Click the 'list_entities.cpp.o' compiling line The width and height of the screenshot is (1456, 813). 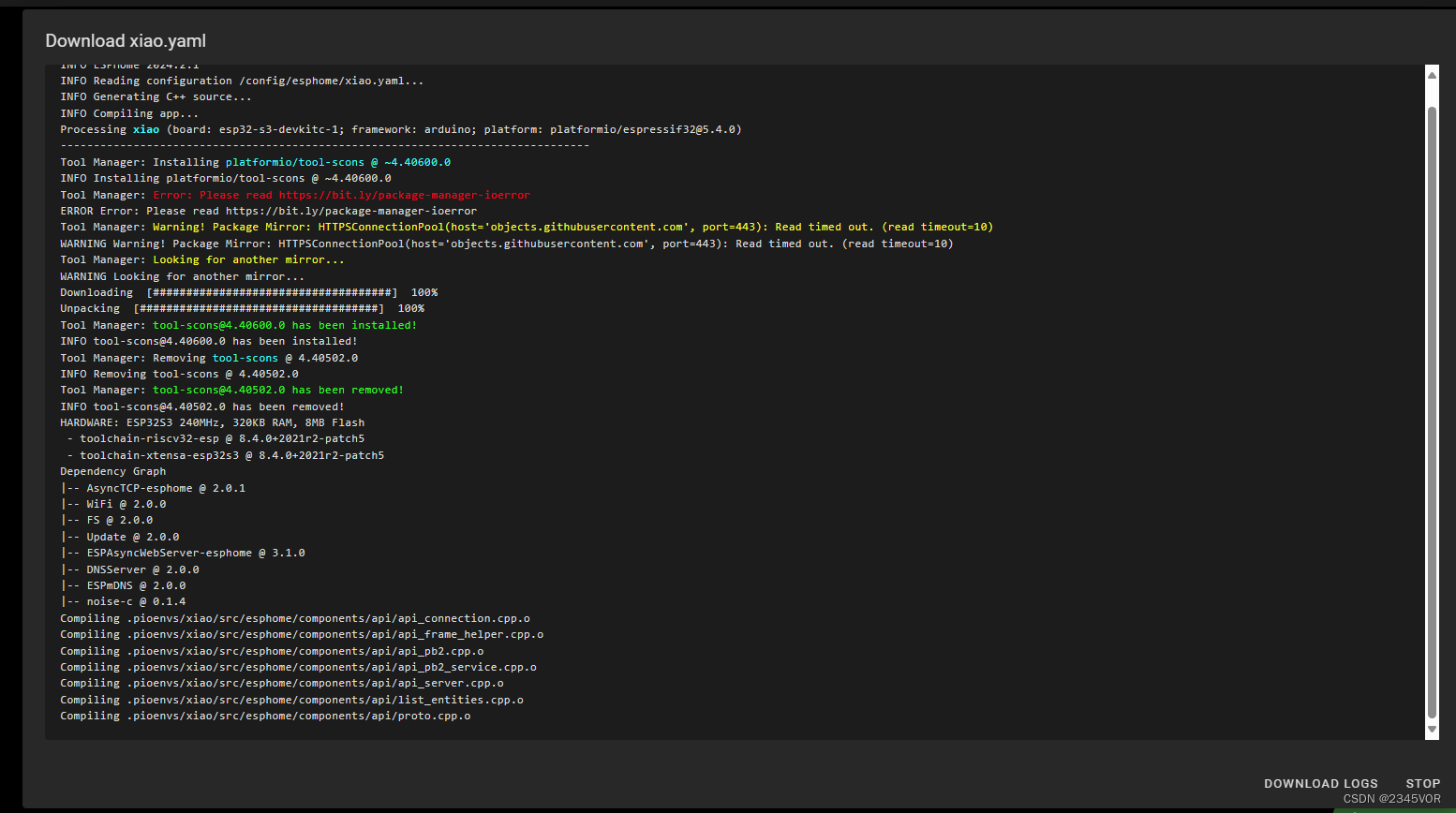pos(292,701)
